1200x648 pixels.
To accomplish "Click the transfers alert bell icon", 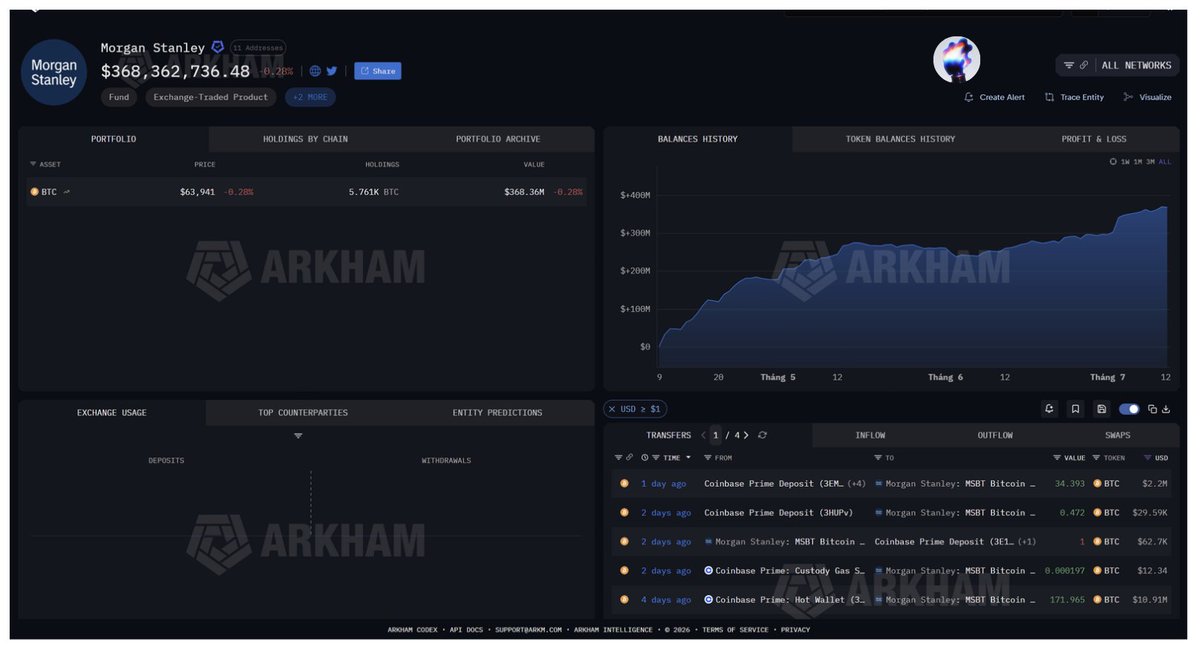I will (1049, 409).
